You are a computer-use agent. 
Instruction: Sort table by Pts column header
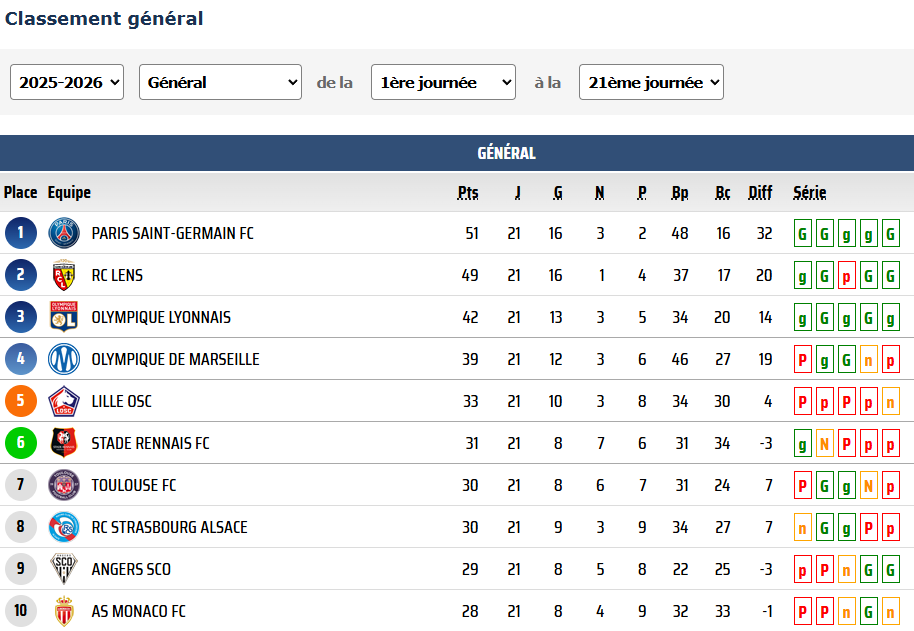tap(468, 193)
